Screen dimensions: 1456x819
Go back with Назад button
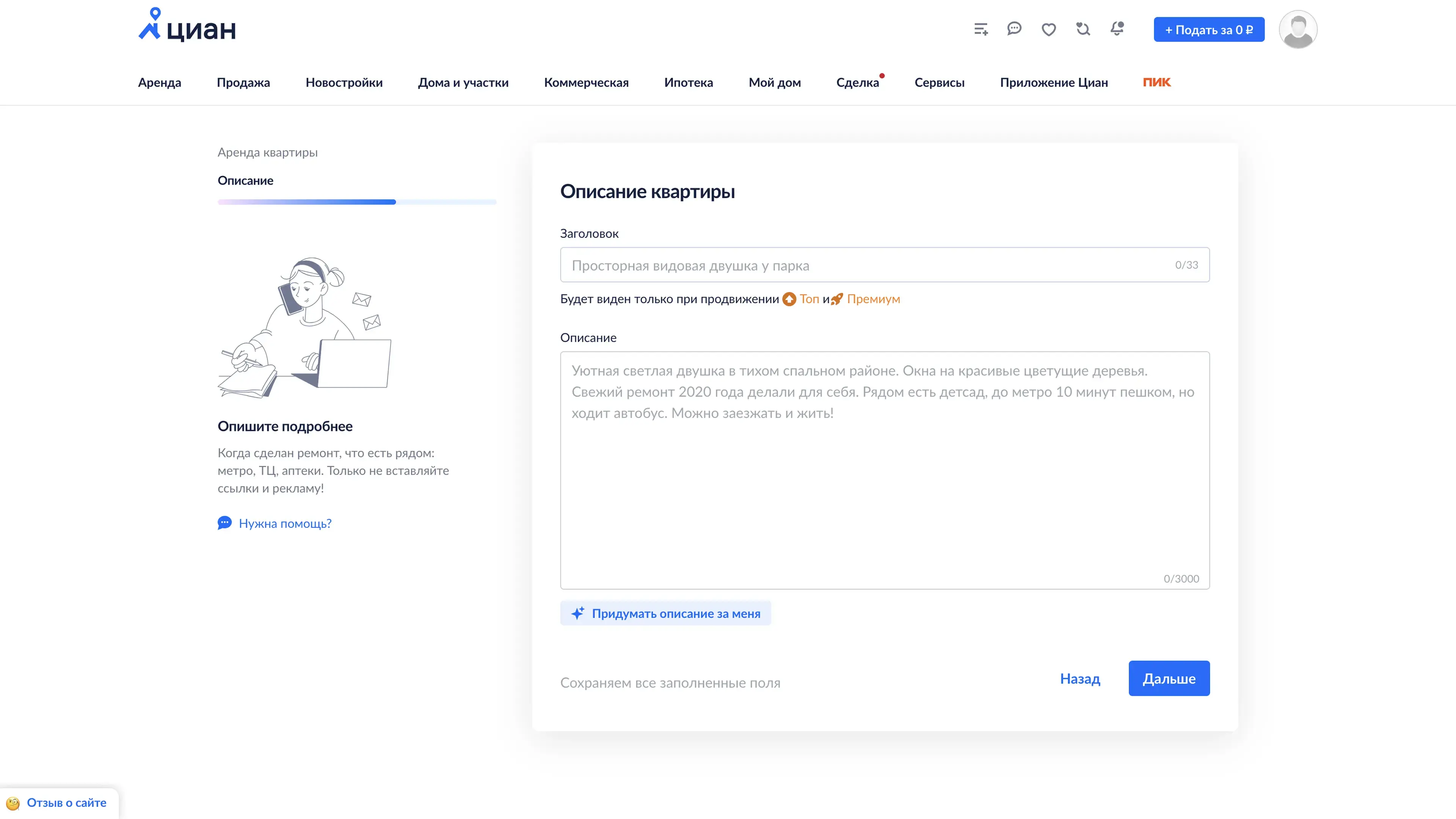point(1079,678)
